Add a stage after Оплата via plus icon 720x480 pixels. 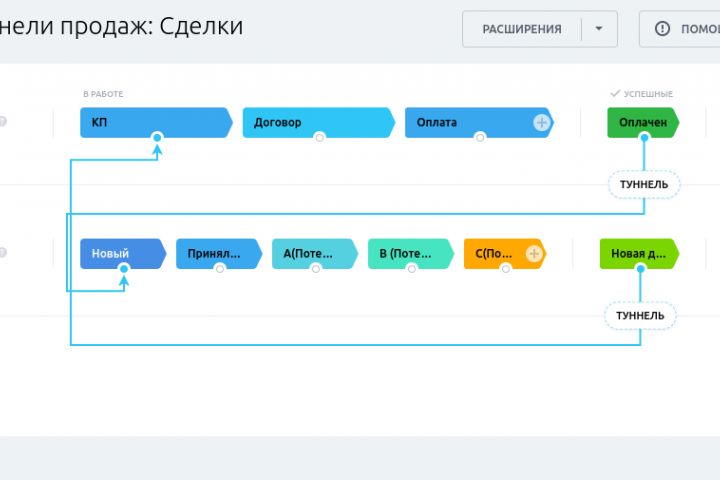tap(541, 123)
